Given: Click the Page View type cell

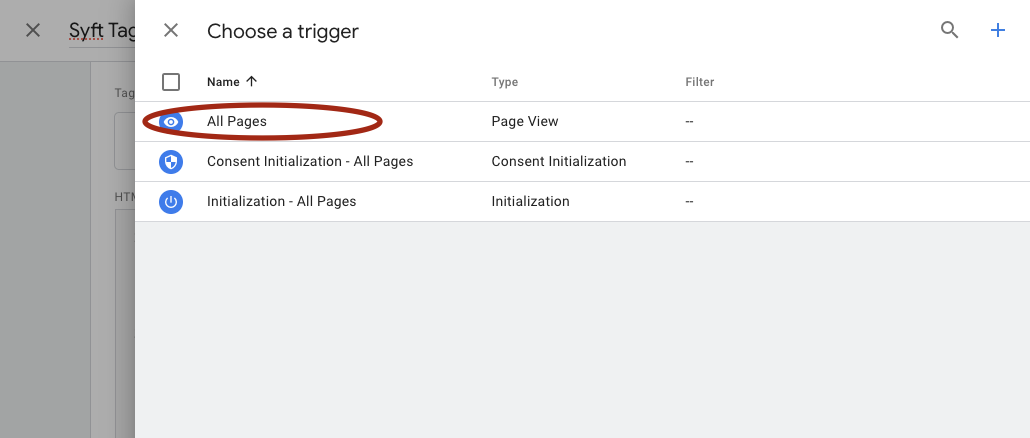Looking at the screenshot, I should click(x=525, y=122).
